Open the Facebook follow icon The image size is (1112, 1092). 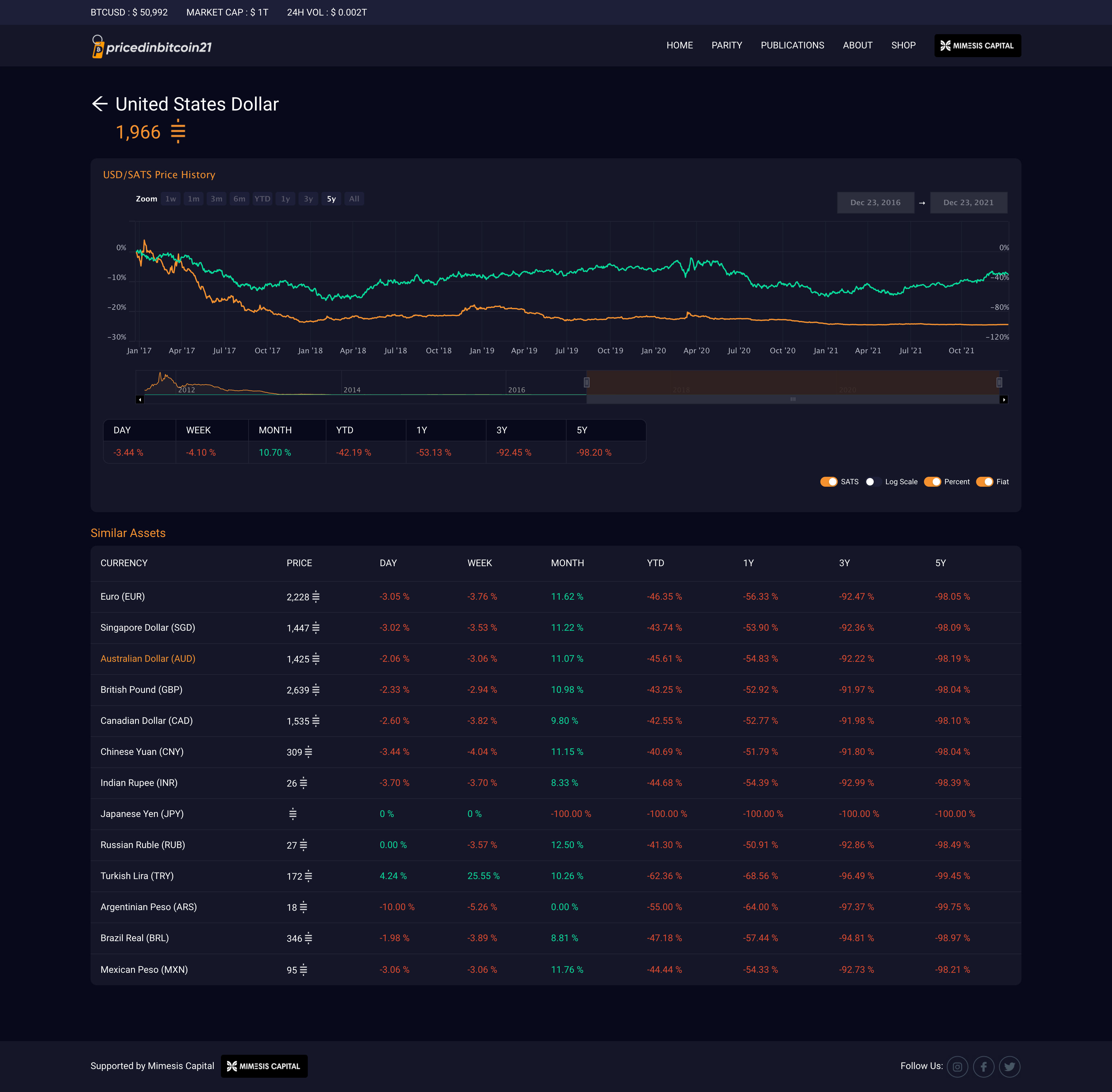(x=984, y=1066)
